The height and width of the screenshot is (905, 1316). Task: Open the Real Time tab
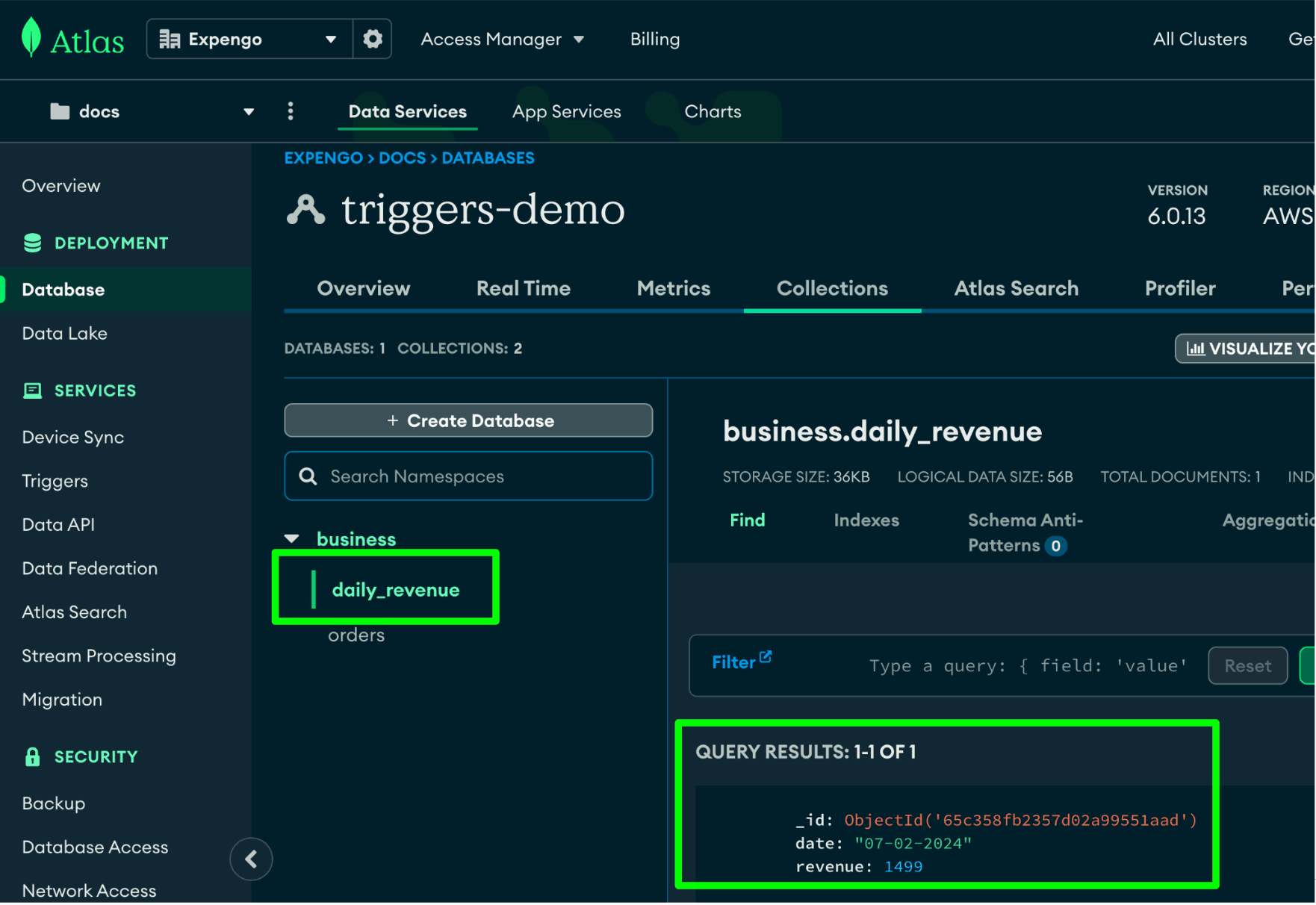point(524,289)
